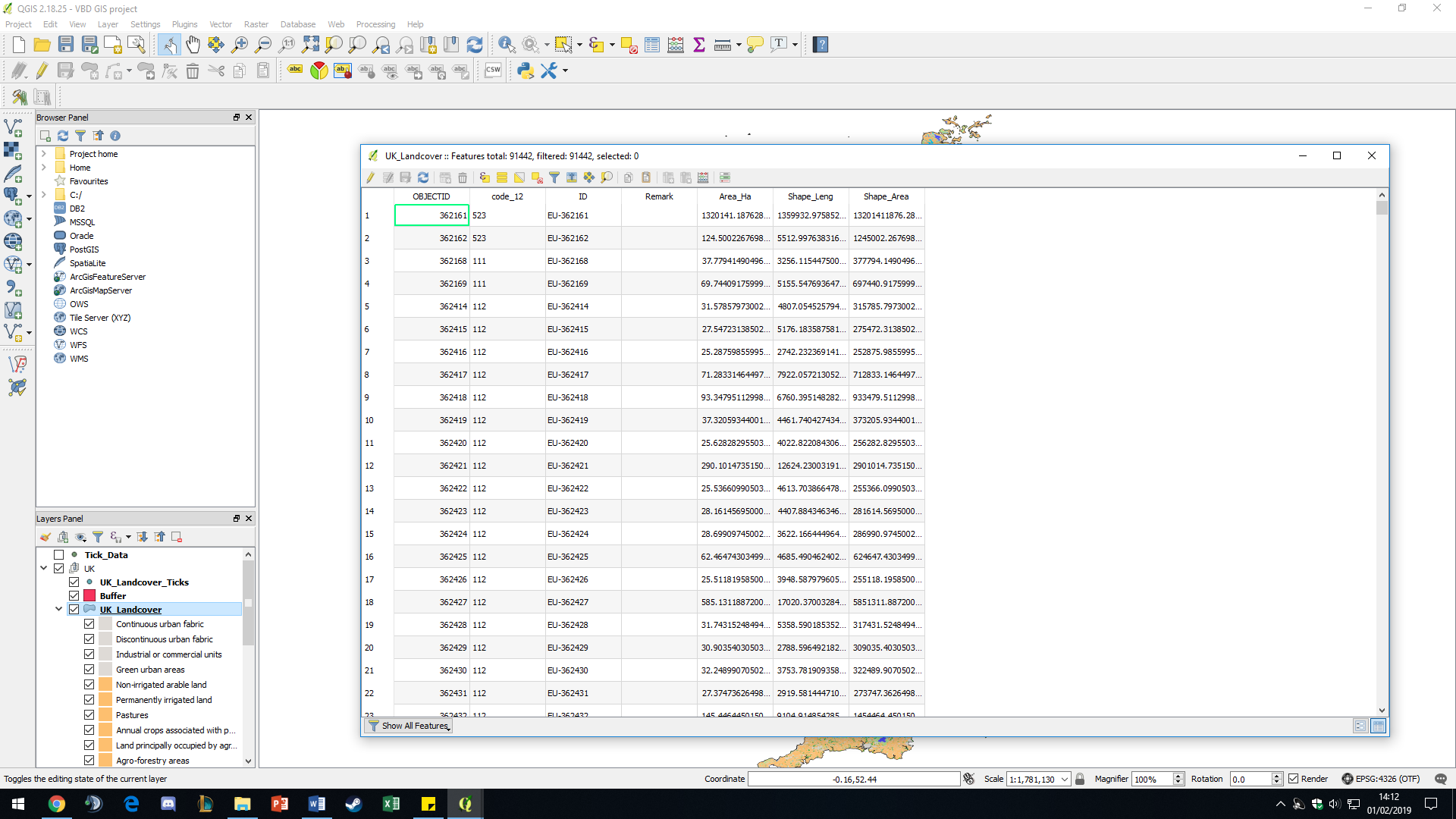Open the Raster menu
This screenshot has height=819, width=1456.
click(256, 24)
